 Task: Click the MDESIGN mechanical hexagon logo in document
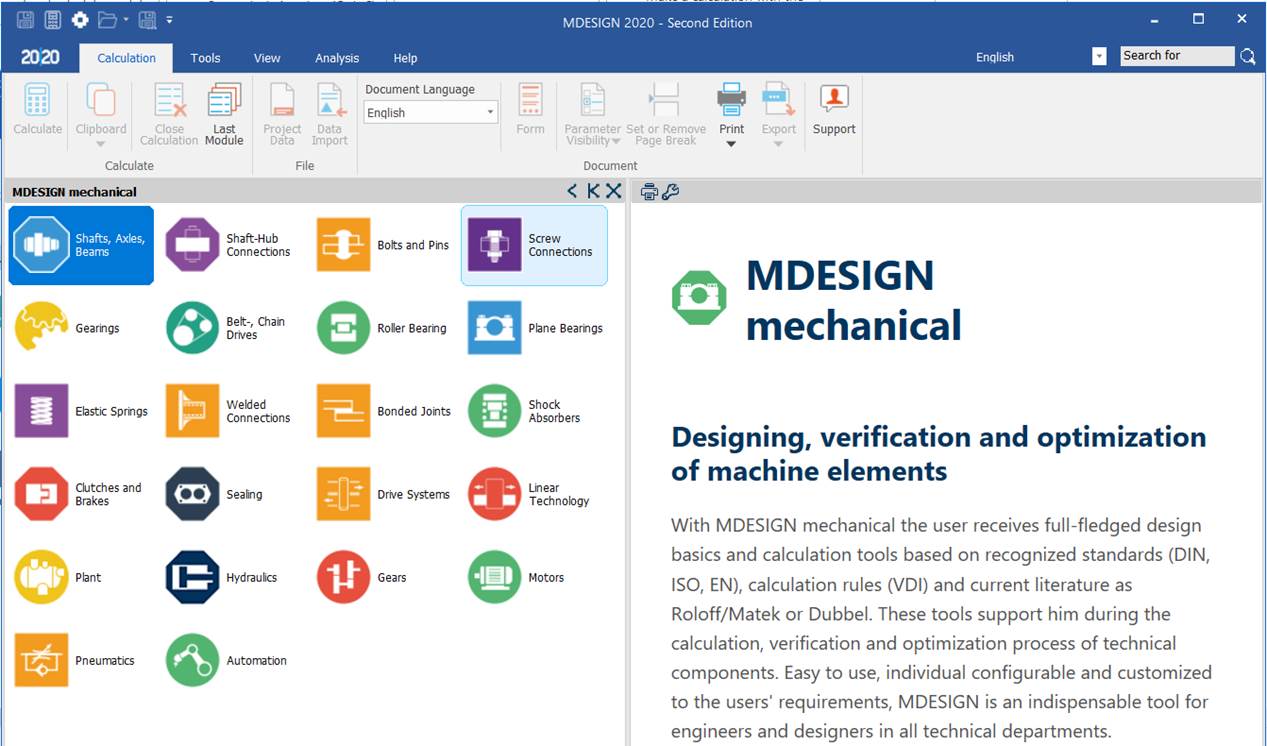[699, 298]
